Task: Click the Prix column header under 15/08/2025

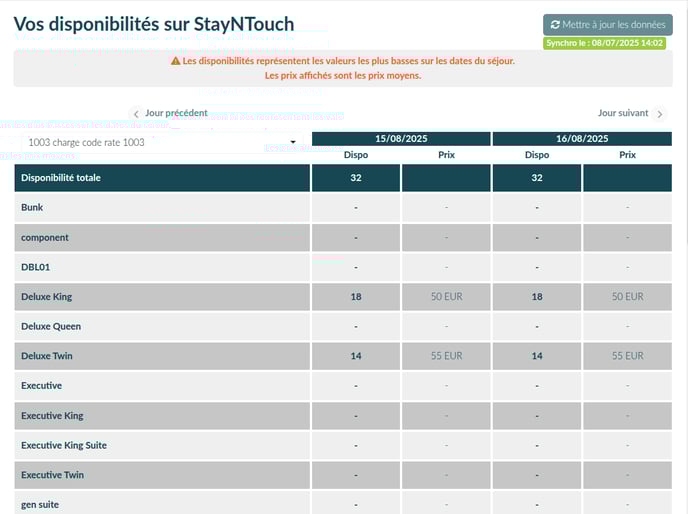Action: point(446,155)
